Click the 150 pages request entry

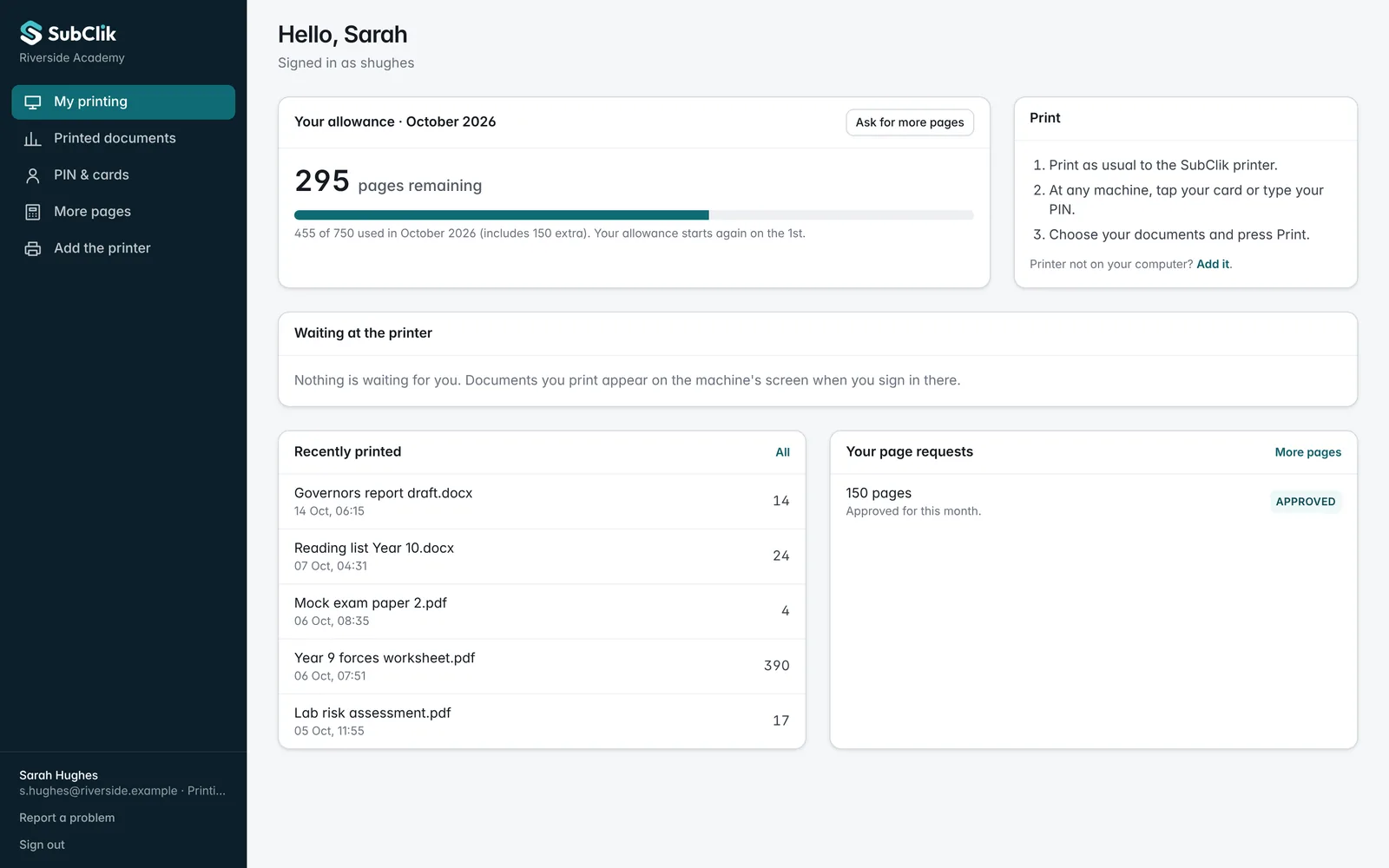[1093, 502]
